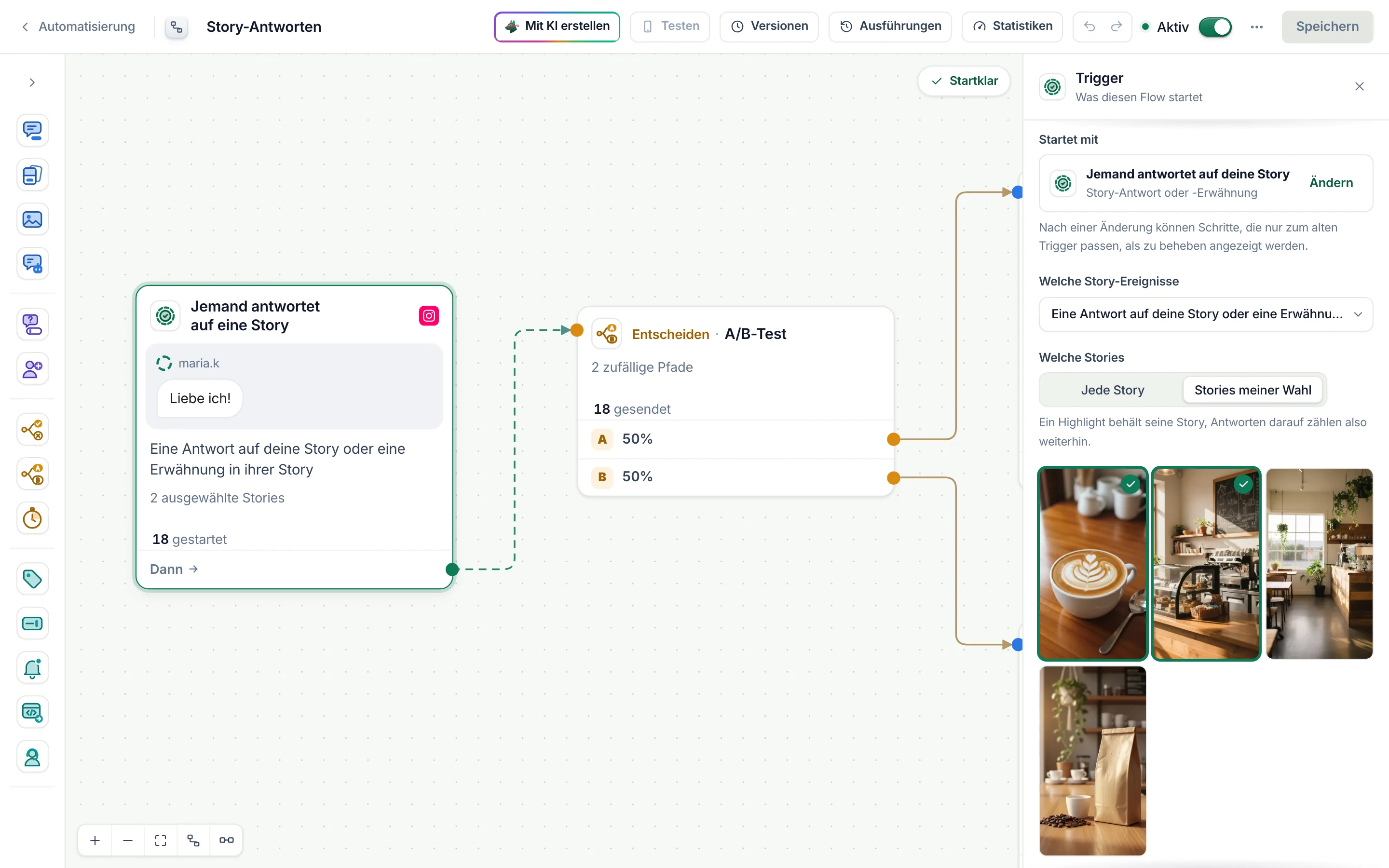Select the person icon at sidebar bottom
Viewport: 1389px width, 868px height.
click(x=32, y=757)
